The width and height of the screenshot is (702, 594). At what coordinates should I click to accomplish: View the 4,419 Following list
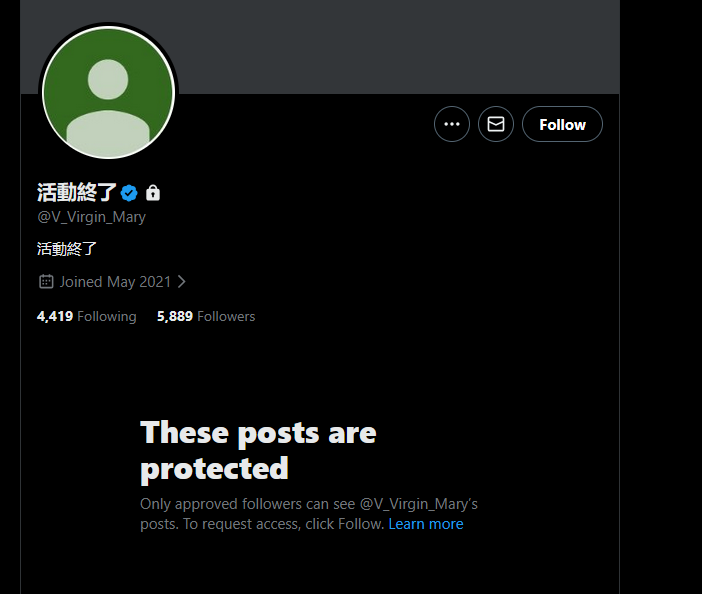[86, 316]
